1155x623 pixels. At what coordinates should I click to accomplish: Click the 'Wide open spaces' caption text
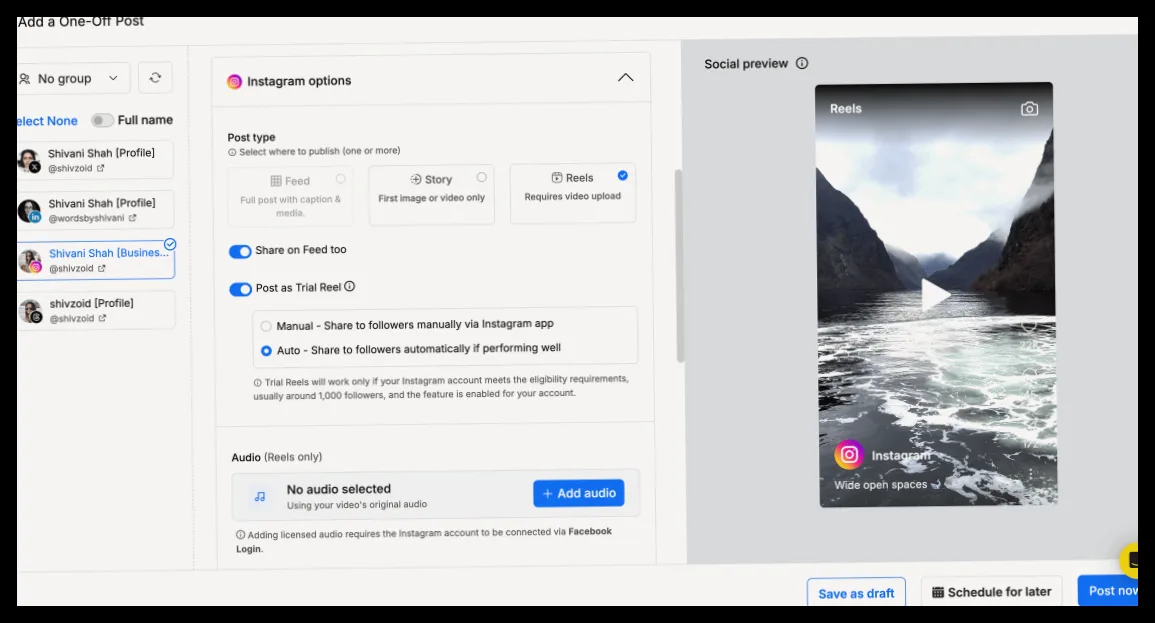[x=880, y=485]
